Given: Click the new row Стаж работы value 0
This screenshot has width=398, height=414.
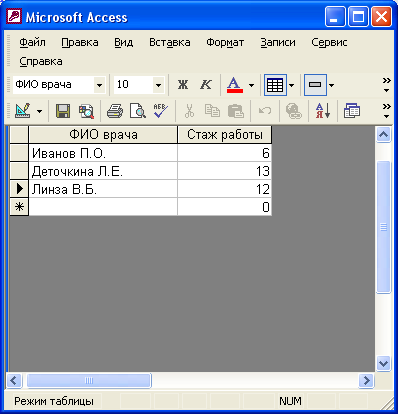Looking at the screenshot, I should point(225,207).
